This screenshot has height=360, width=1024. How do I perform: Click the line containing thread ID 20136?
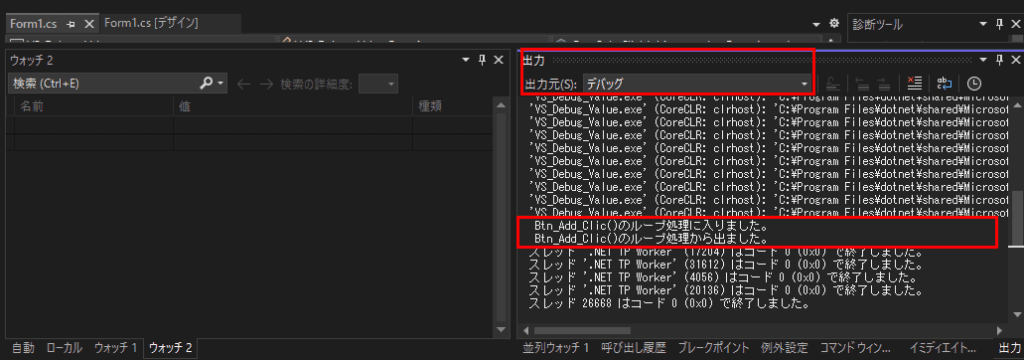pos(725,291)
